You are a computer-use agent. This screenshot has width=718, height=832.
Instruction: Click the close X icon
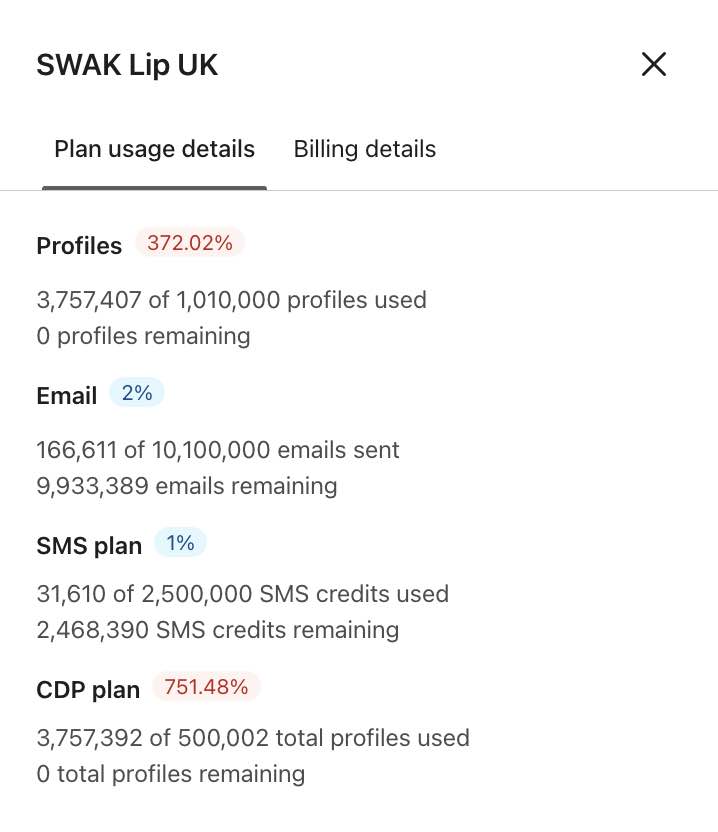click(x=653, y=63)
